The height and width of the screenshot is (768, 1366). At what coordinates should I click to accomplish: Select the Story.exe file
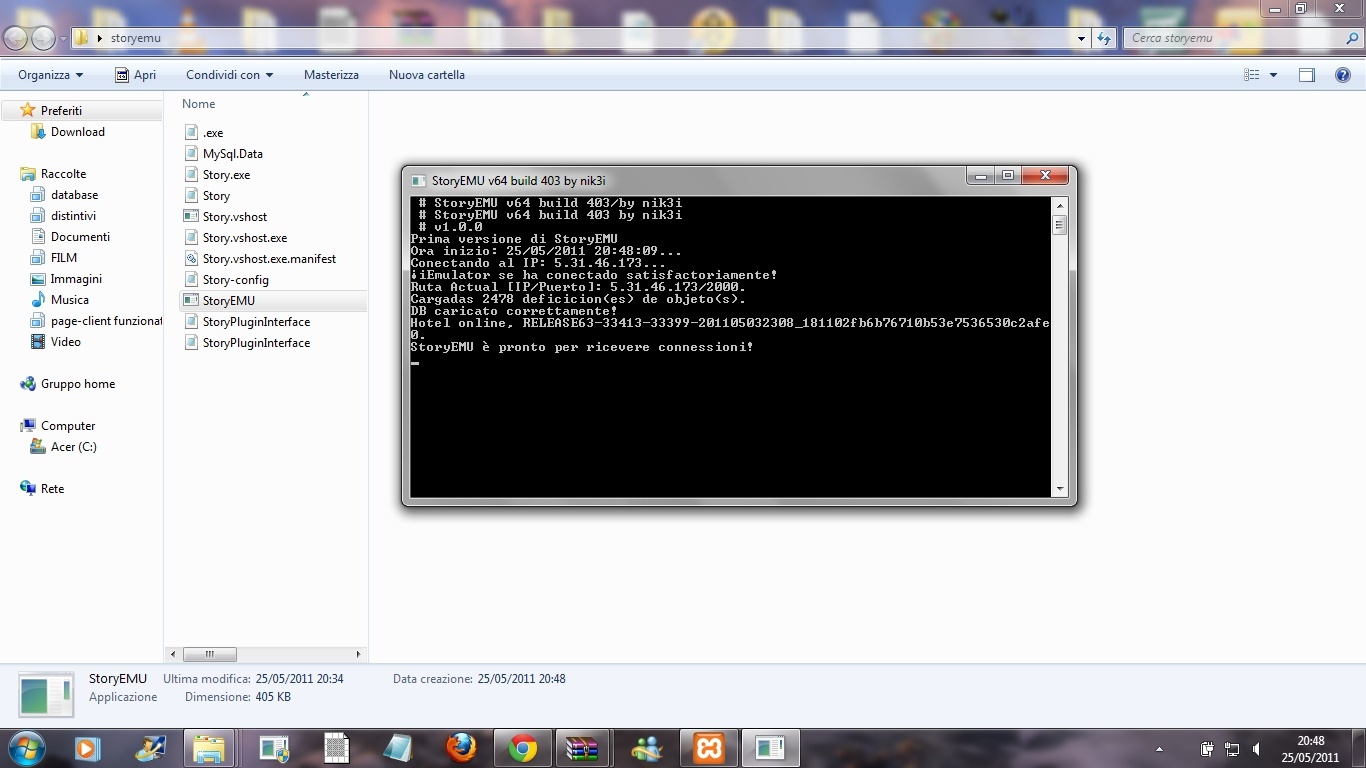[226, 175]
